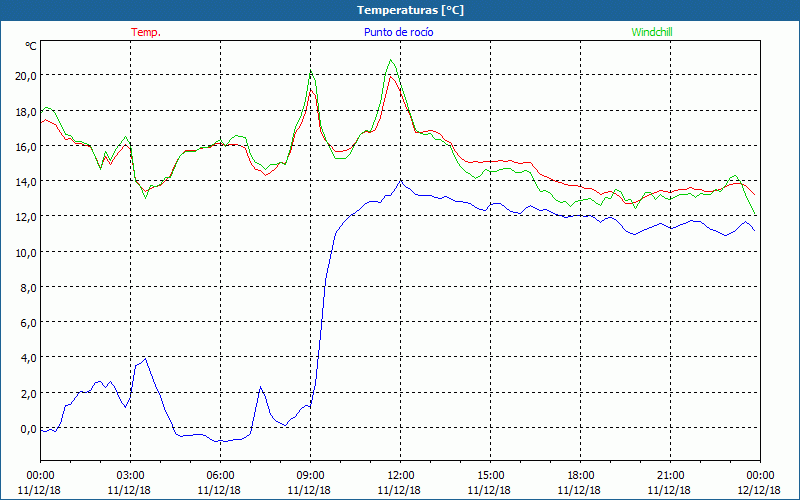
Task: Click the 20,0 y-axis value
Action: pos(26,76)
